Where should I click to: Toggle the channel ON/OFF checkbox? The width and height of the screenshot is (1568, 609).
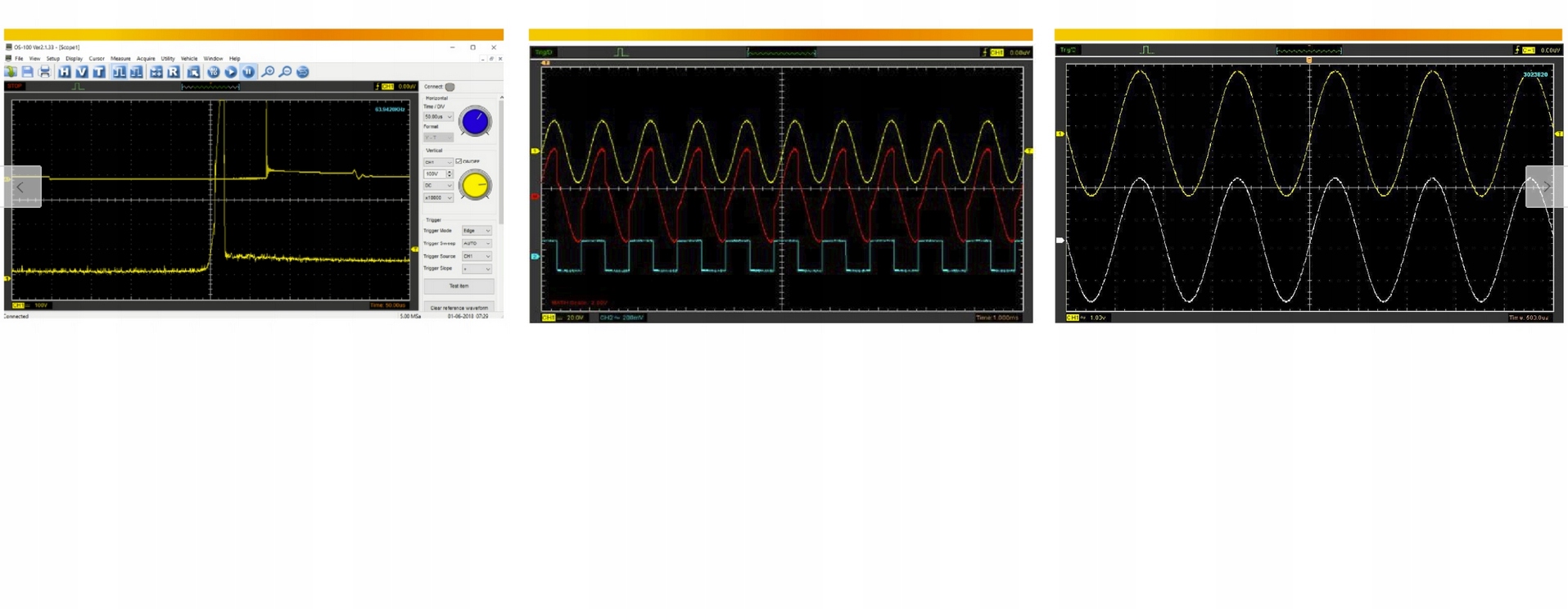[459, 161]
